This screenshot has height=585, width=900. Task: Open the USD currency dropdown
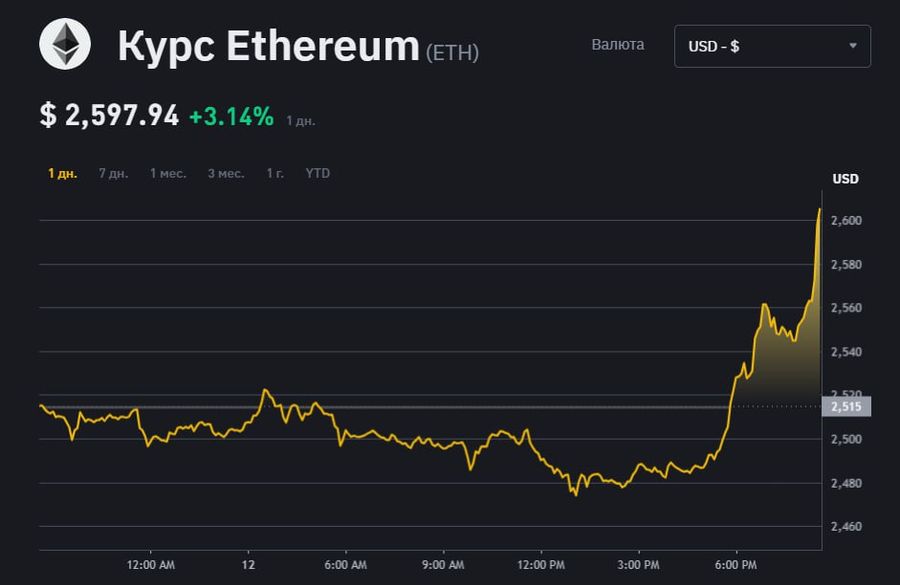(x=772, y=47)
